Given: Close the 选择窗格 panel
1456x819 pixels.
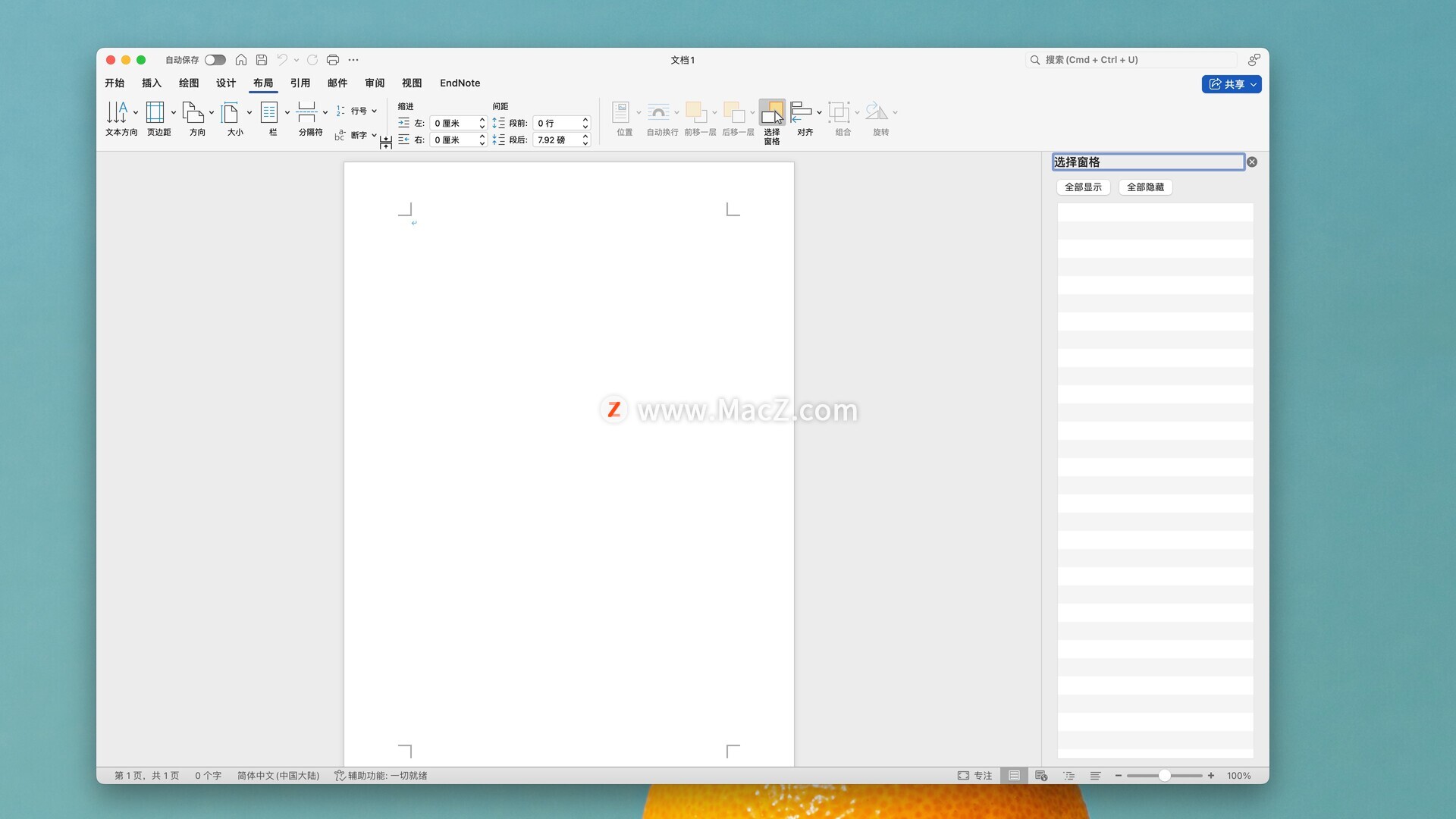Looking at the screenshot, I should click(x=1252, y=162).
